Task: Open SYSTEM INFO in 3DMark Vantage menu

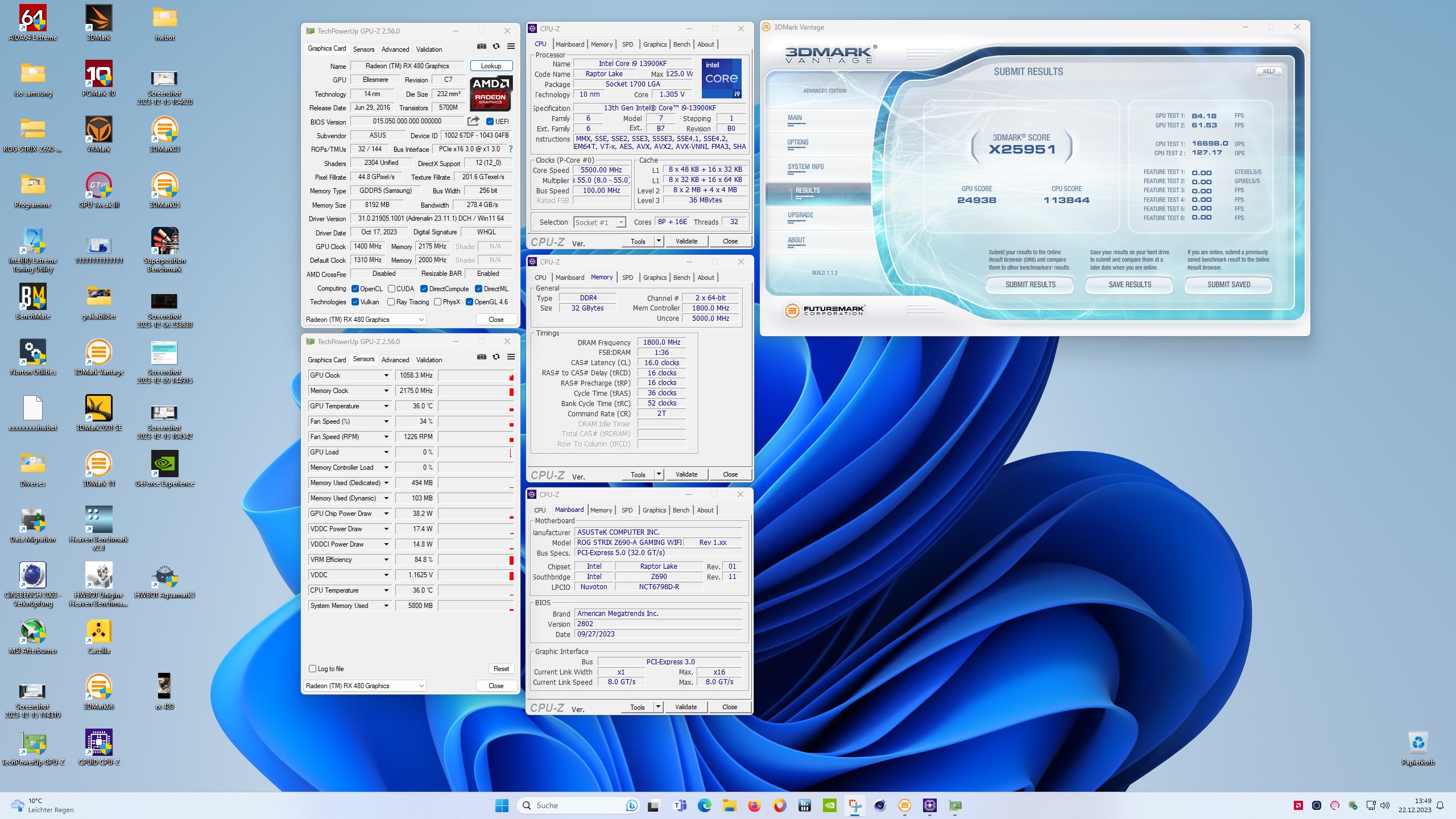Action: (805, 167)
